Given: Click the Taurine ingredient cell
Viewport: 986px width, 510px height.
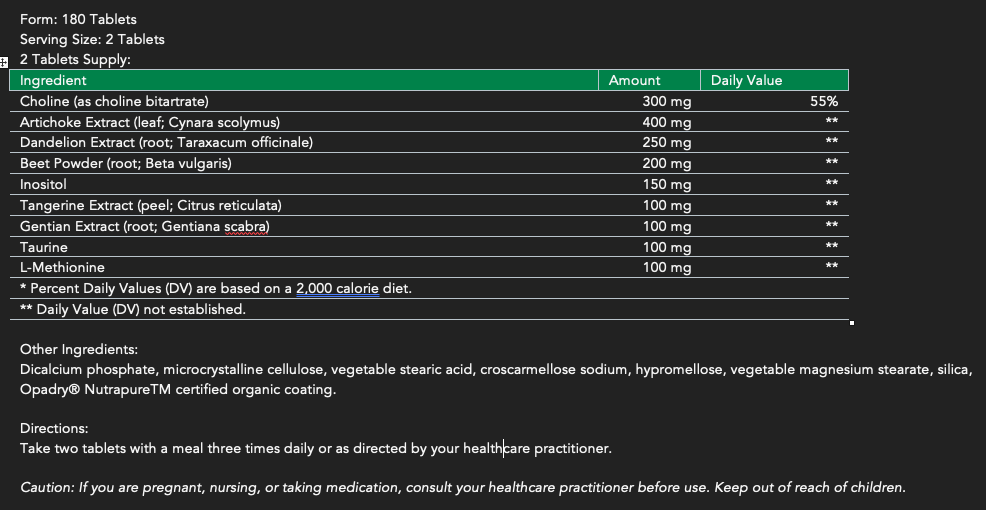Looking at the screenshot, I should (44, 247).
